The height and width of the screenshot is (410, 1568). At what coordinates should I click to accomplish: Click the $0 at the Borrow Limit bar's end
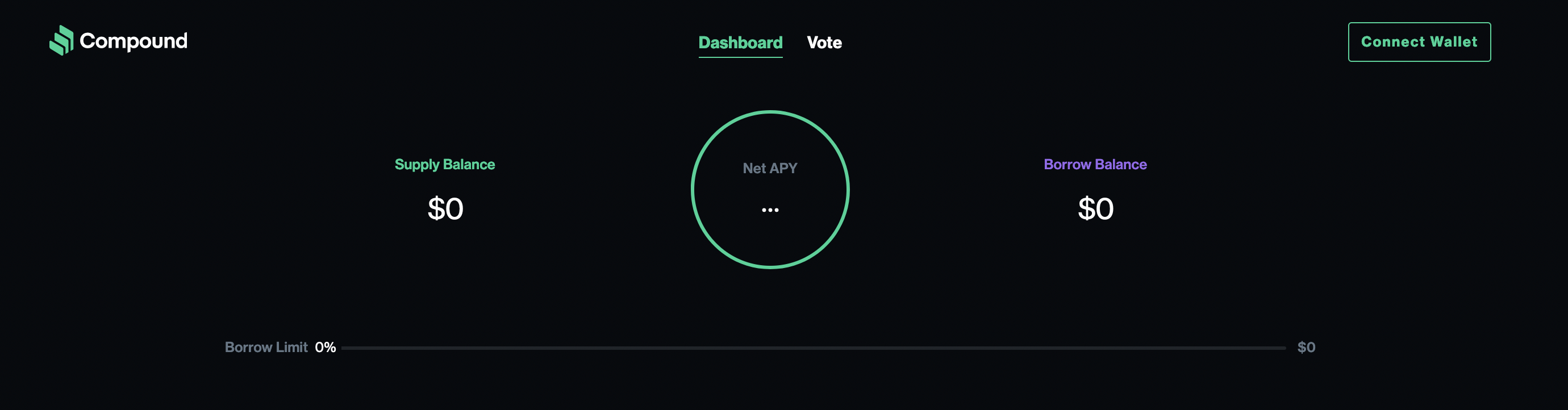[1306, 348]
